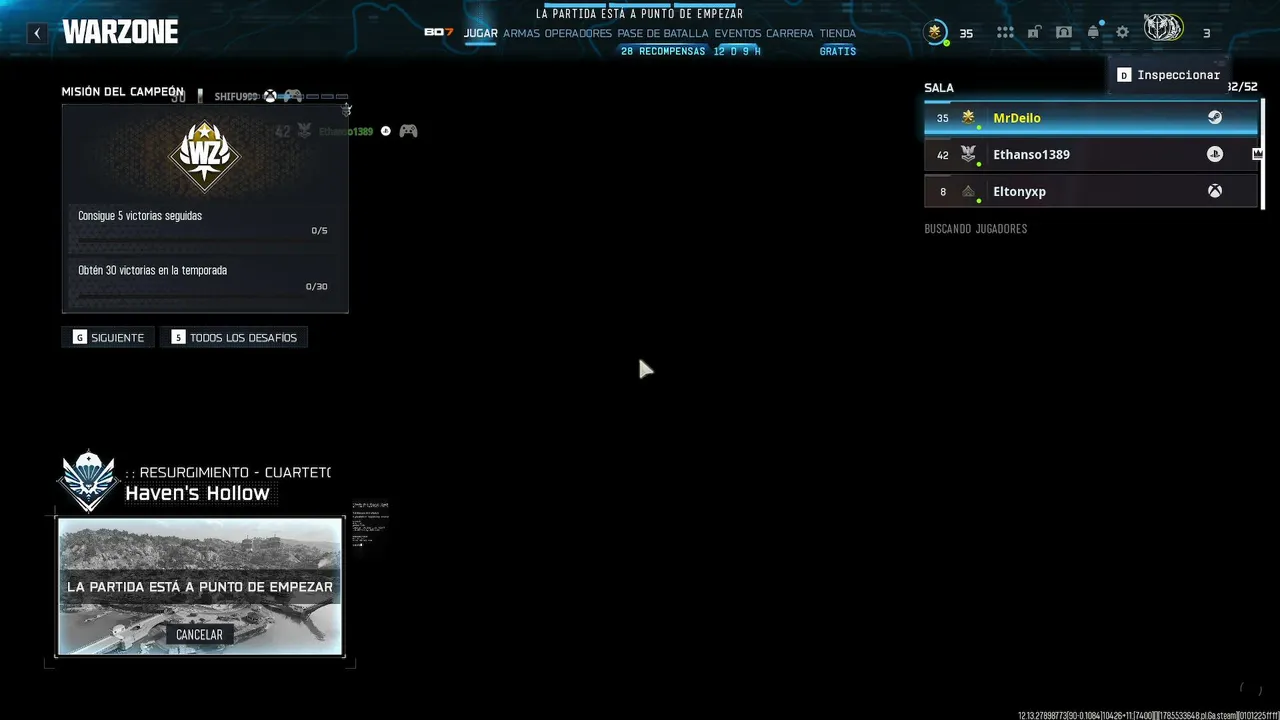1280x720 pixels.
Task: Click the padlock icon in top bar
Action: coord(1034,33)
